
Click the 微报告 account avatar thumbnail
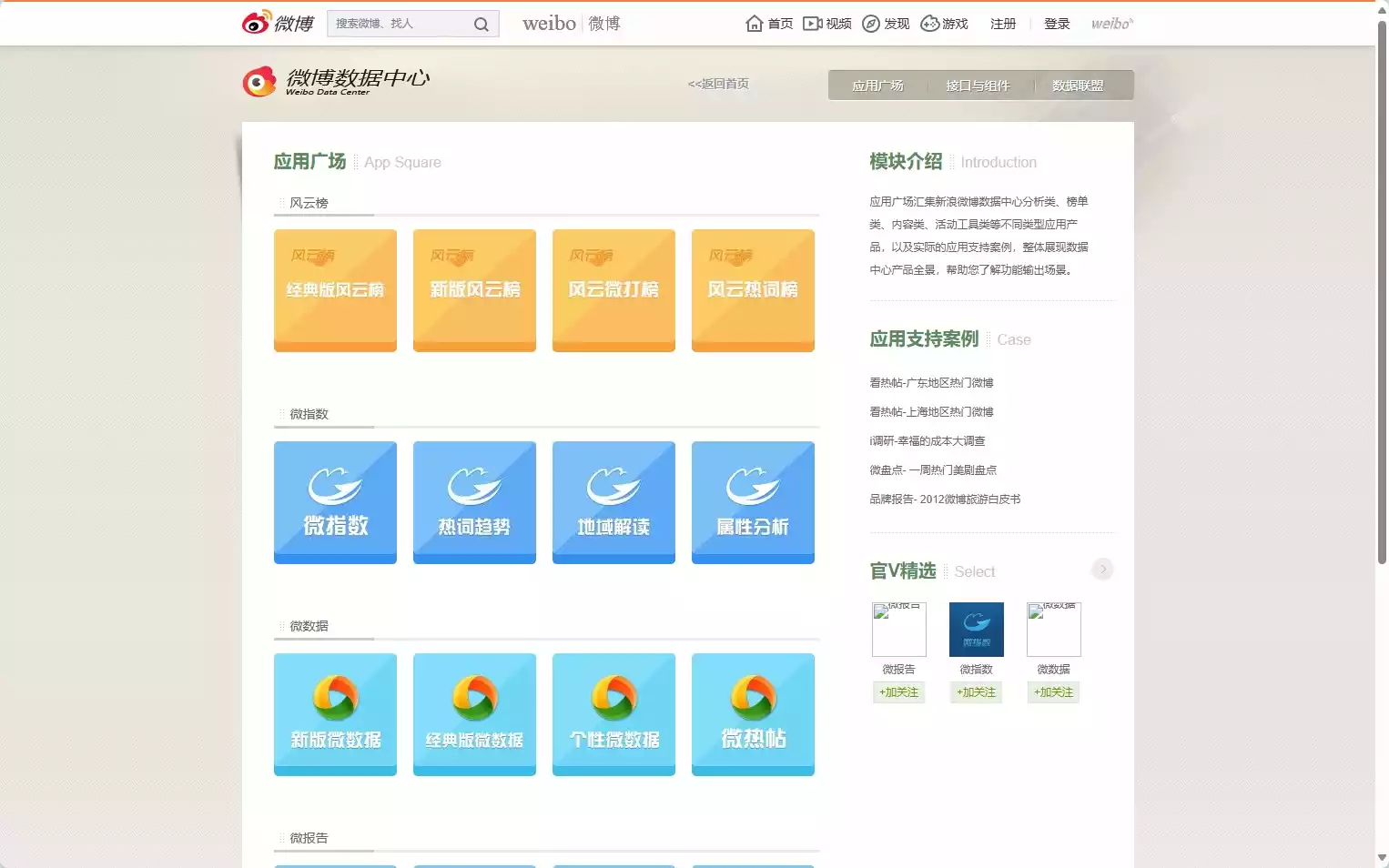899,630
